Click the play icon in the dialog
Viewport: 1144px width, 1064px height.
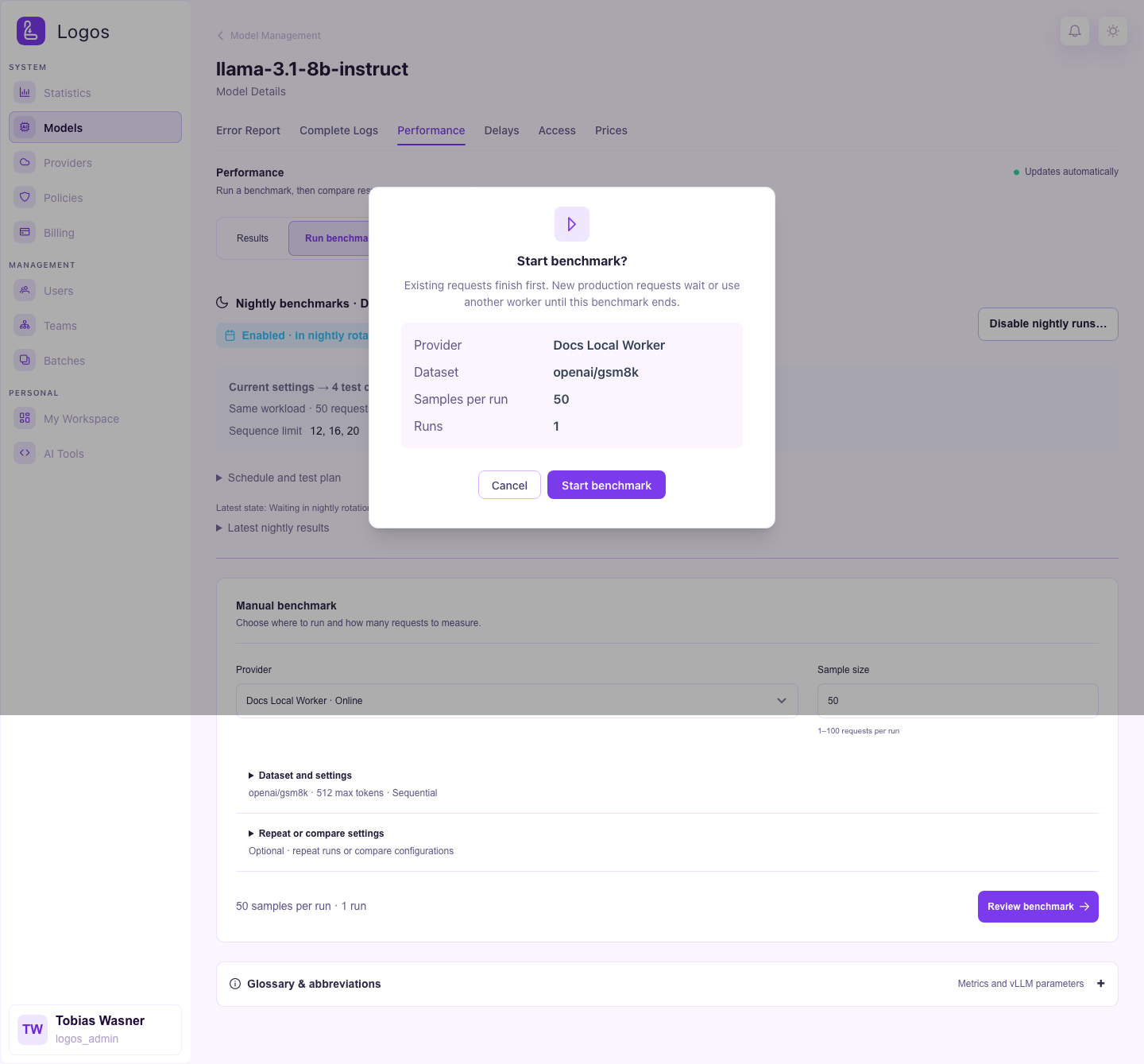[572, 224]
